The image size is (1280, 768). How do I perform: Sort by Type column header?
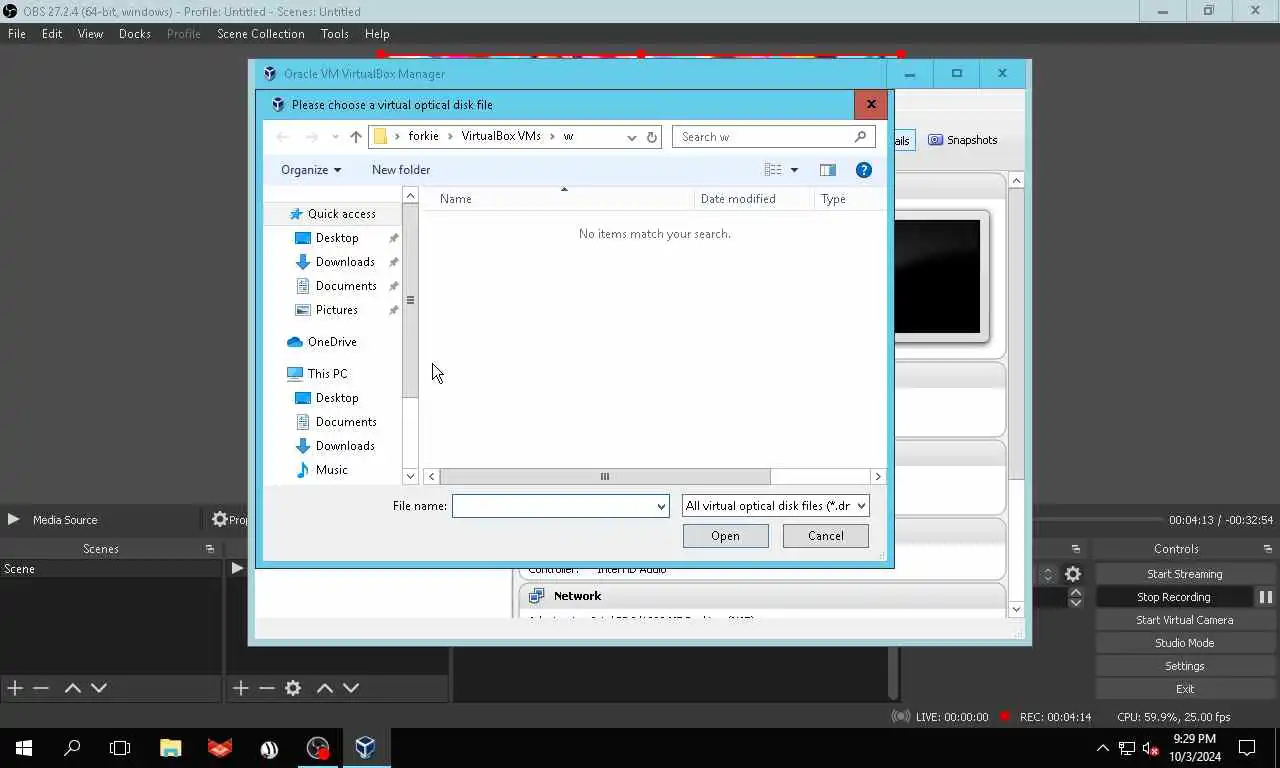849,199
